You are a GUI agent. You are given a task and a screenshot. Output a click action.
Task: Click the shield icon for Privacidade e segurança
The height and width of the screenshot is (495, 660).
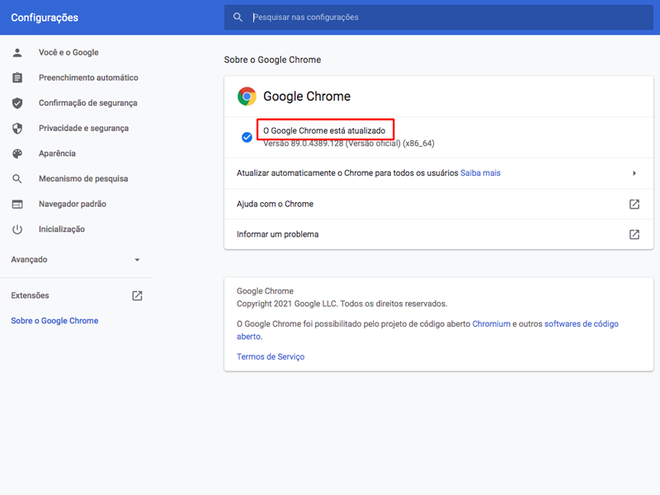point(17,128)
